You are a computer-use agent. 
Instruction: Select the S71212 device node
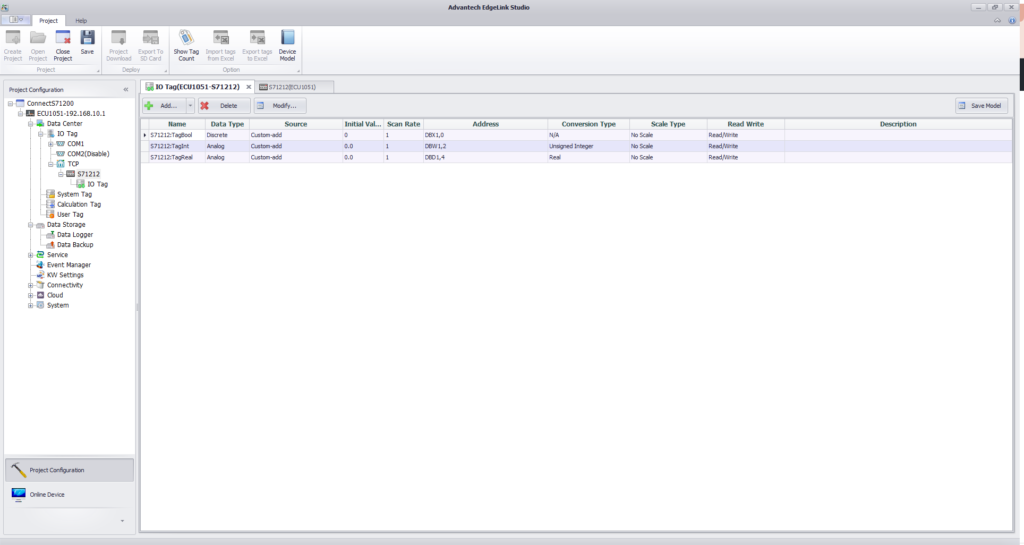point(89,174)
